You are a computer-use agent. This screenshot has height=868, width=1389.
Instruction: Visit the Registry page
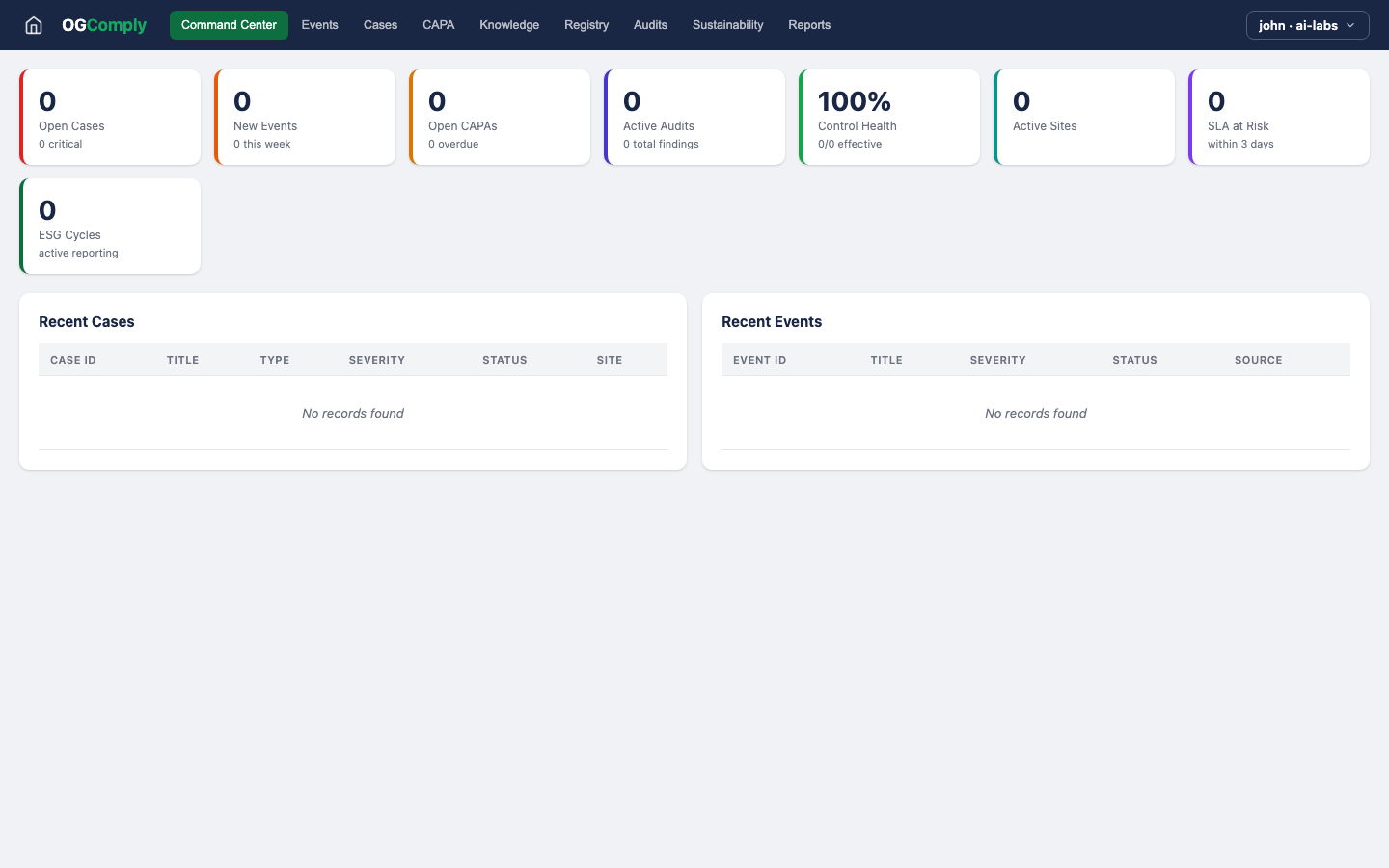tap(586, 25)
